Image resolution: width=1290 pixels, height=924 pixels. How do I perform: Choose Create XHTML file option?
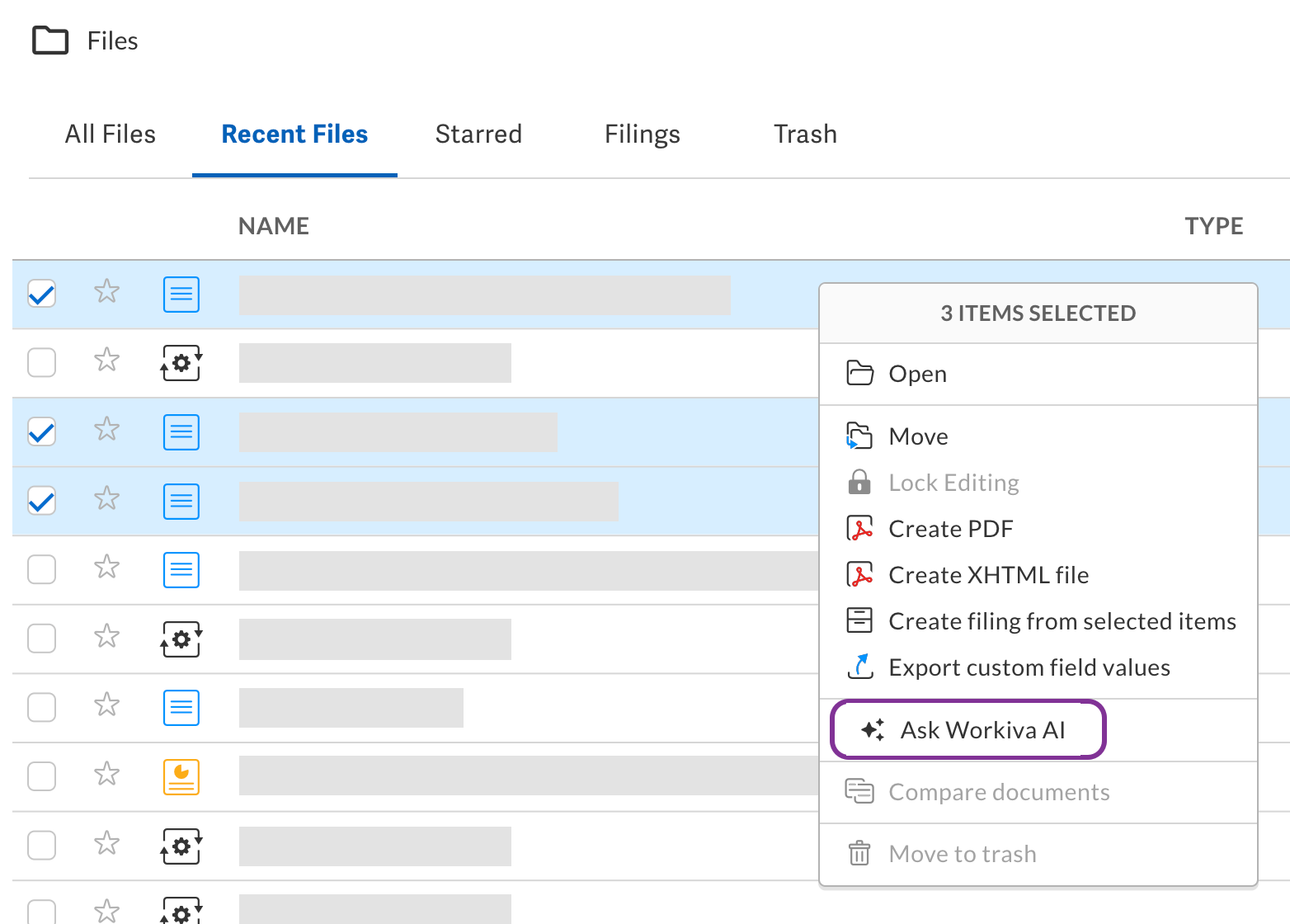coord(988,575)
